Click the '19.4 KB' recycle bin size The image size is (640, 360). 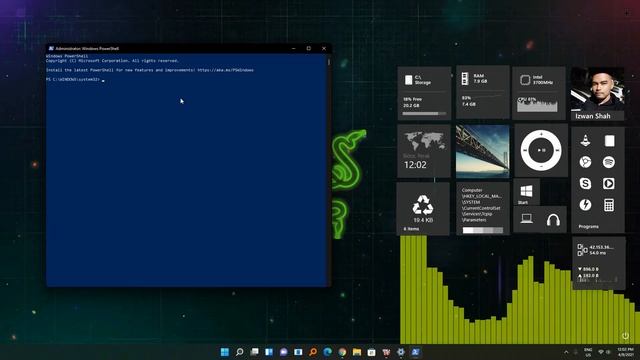(x=423, y=220)
